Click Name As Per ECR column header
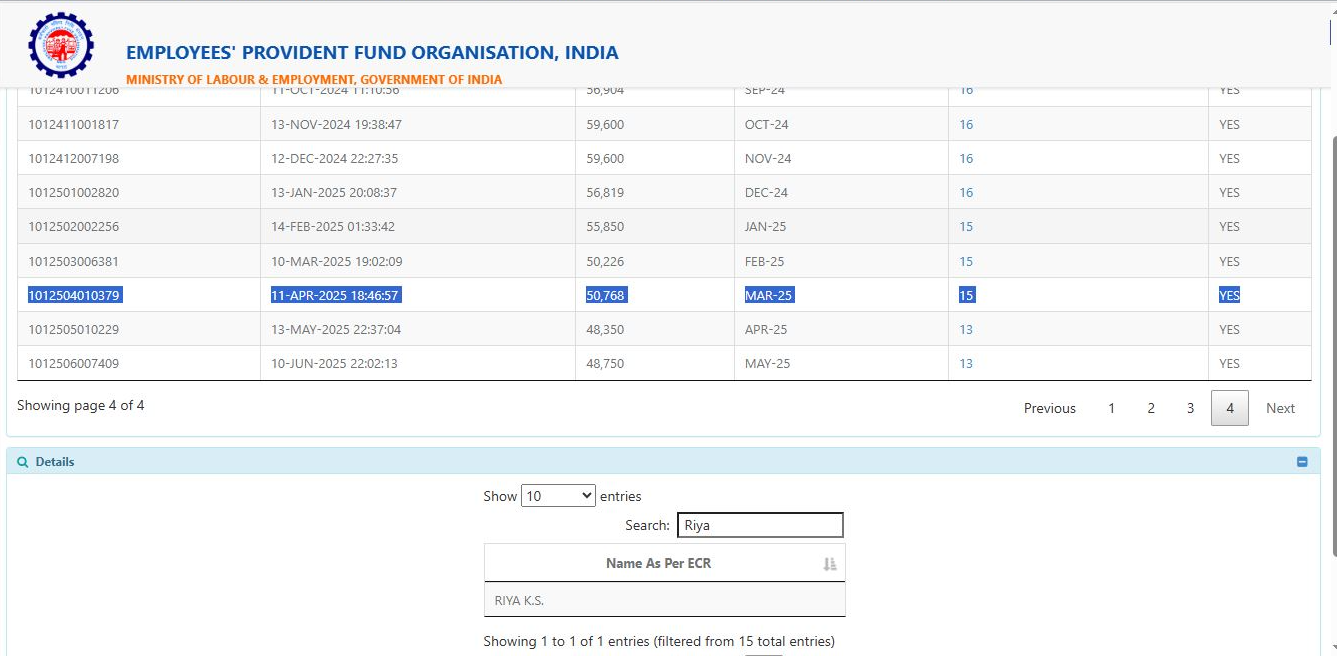The height and width of the screenshot is (656, 1337). point(658,563)
